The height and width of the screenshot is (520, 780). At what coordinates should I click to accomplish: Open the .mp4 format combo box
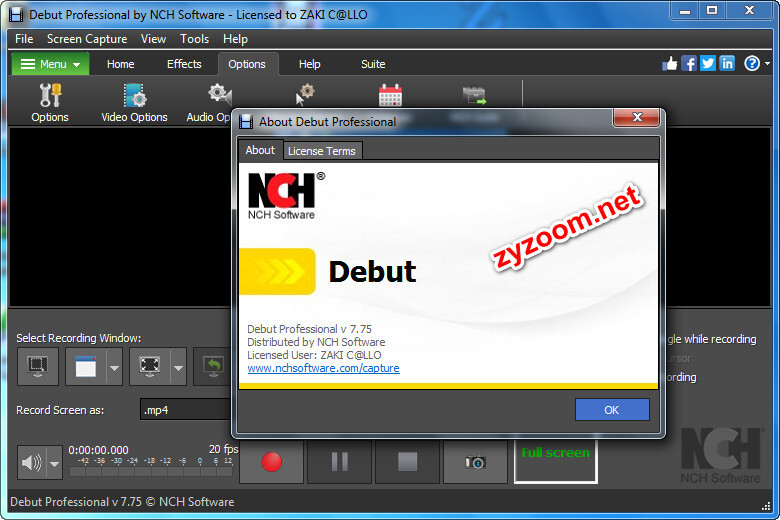tap(186, 410)
